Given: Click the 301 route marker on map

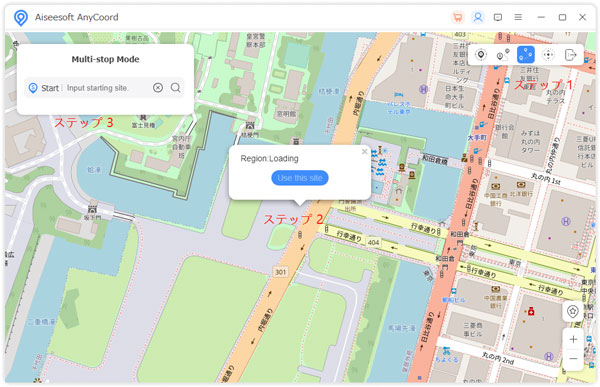Looking at the screenshot, I should [x=280, y=272].
